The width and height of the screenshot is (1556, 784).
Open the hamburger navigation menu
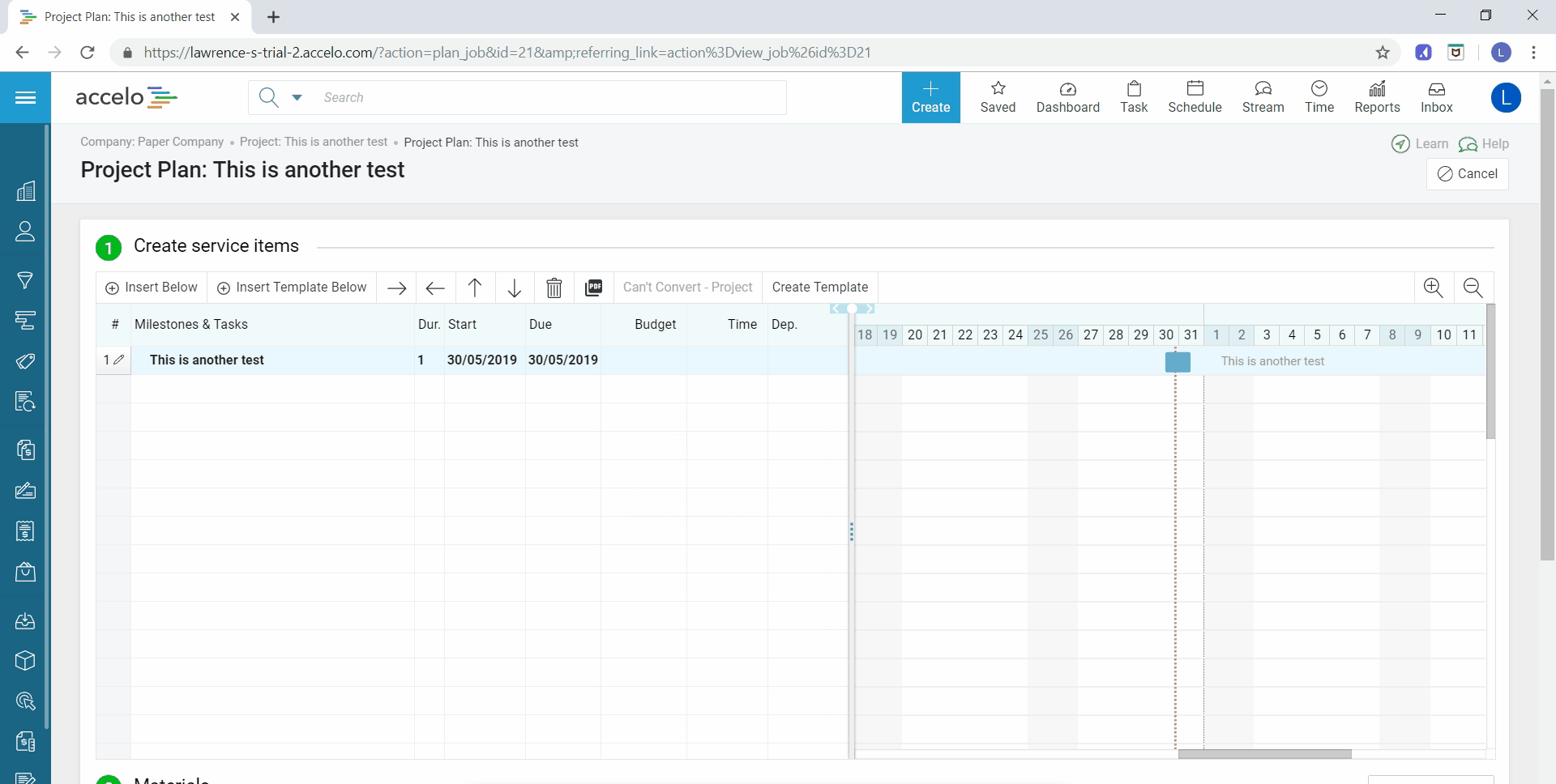(25, 98)
